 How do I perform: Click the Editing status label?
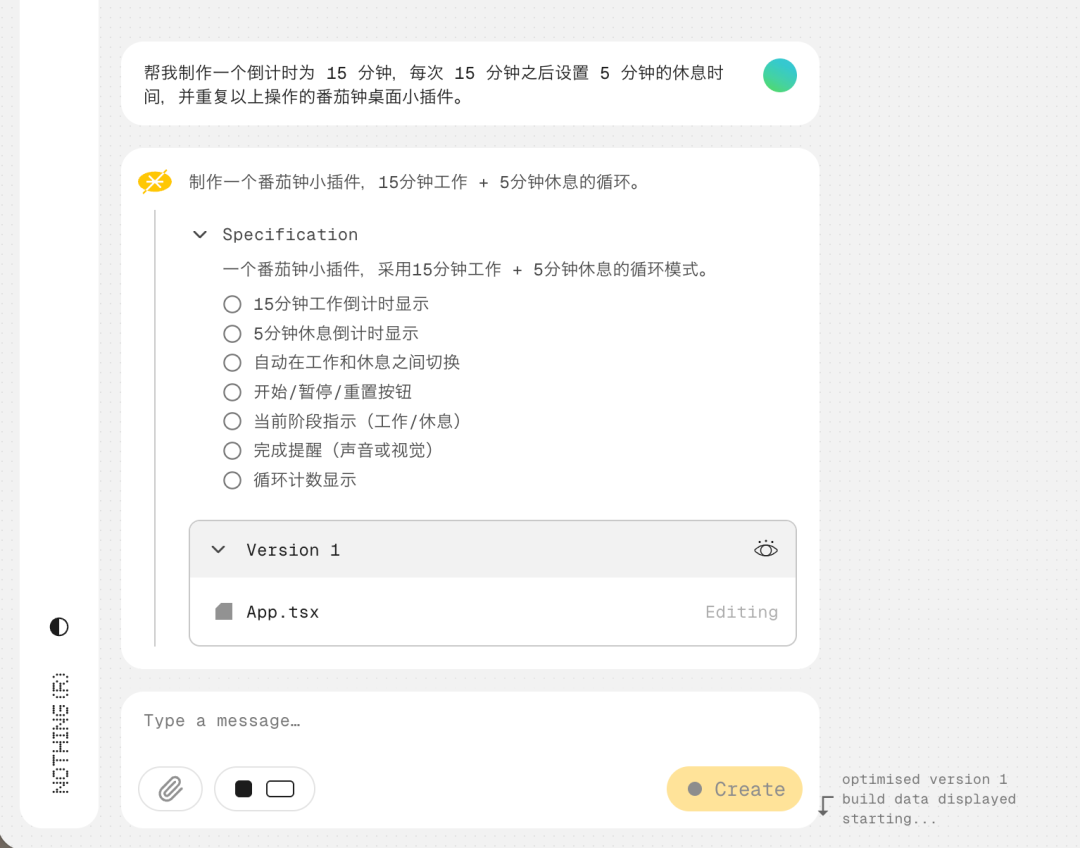[741, 612]
